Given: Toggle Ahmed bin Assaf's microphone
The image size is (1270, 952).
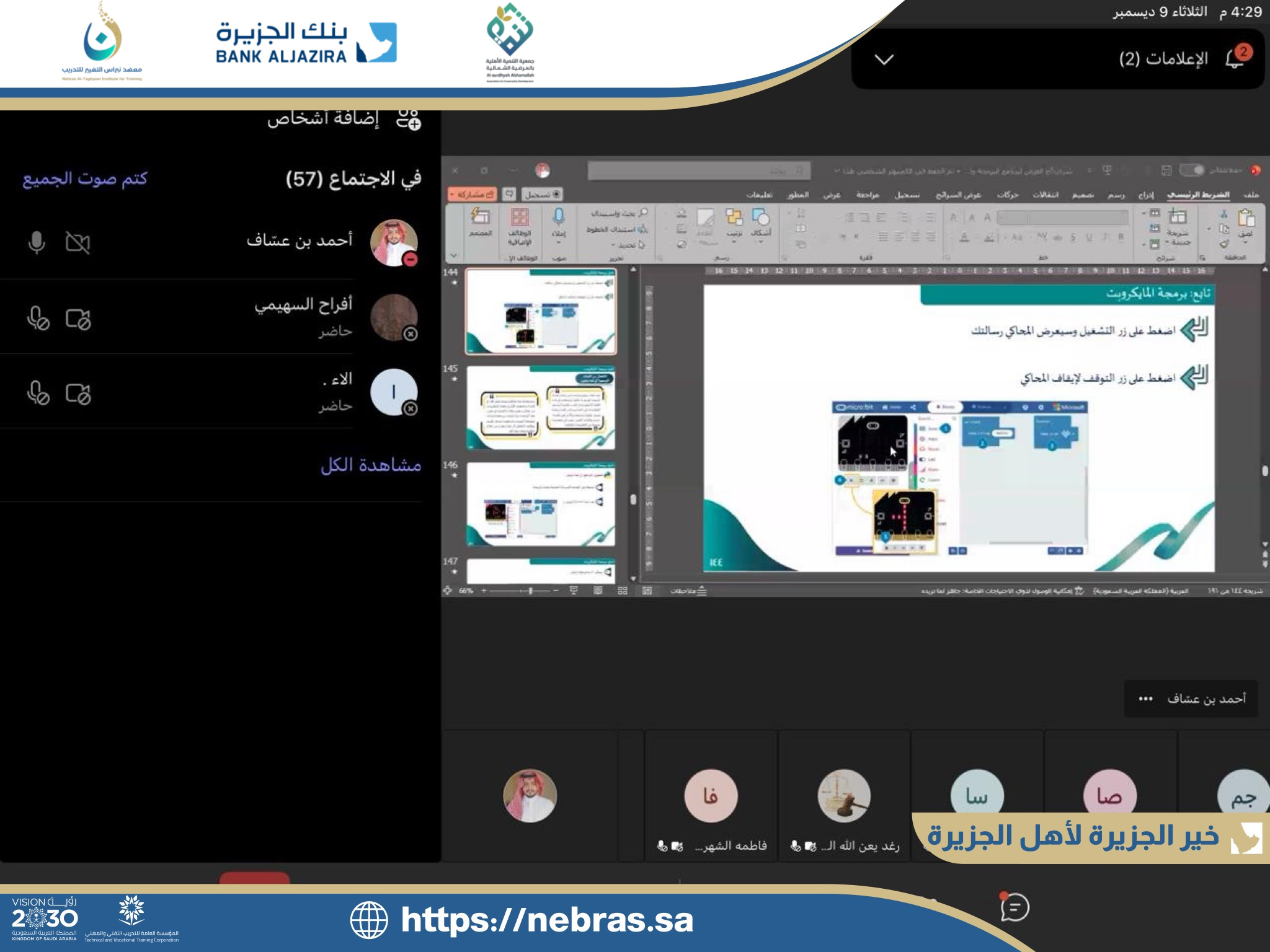Looking at the screenshot, I should [x=37, y=242].
